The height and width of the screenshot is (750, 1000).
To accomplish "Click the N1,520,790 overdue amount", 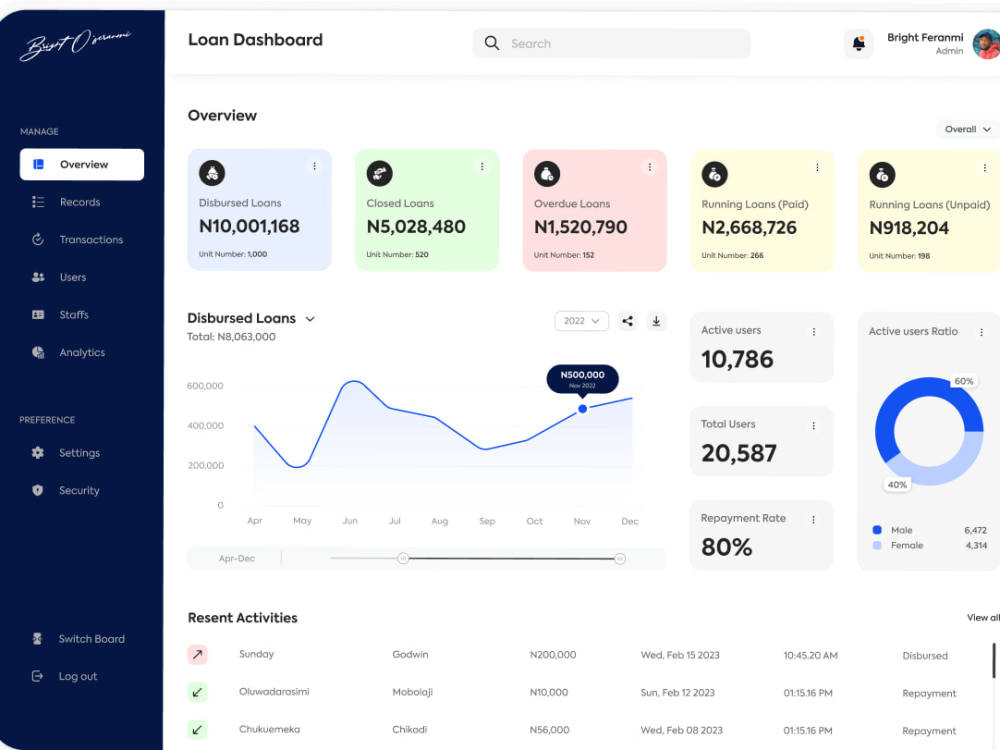I will click(x=581, y=228).
